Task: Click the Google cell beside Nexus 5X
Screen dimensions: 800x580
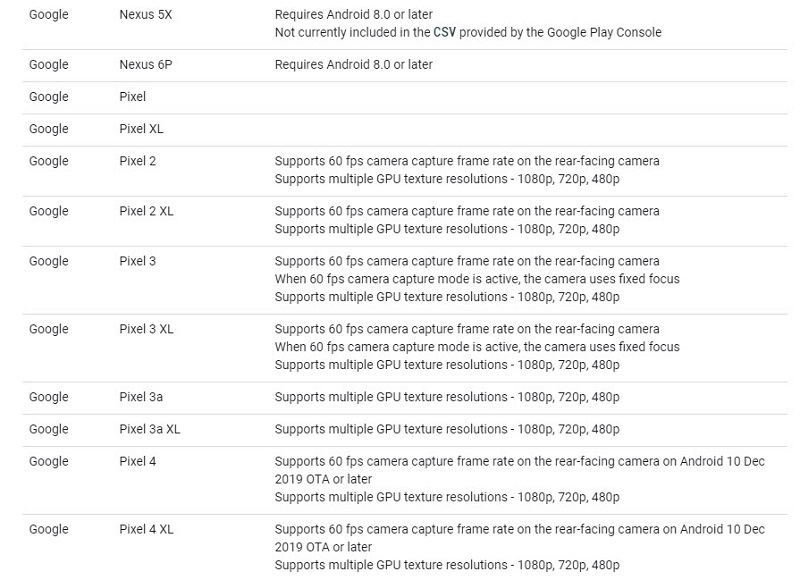Action: (49, 15)
